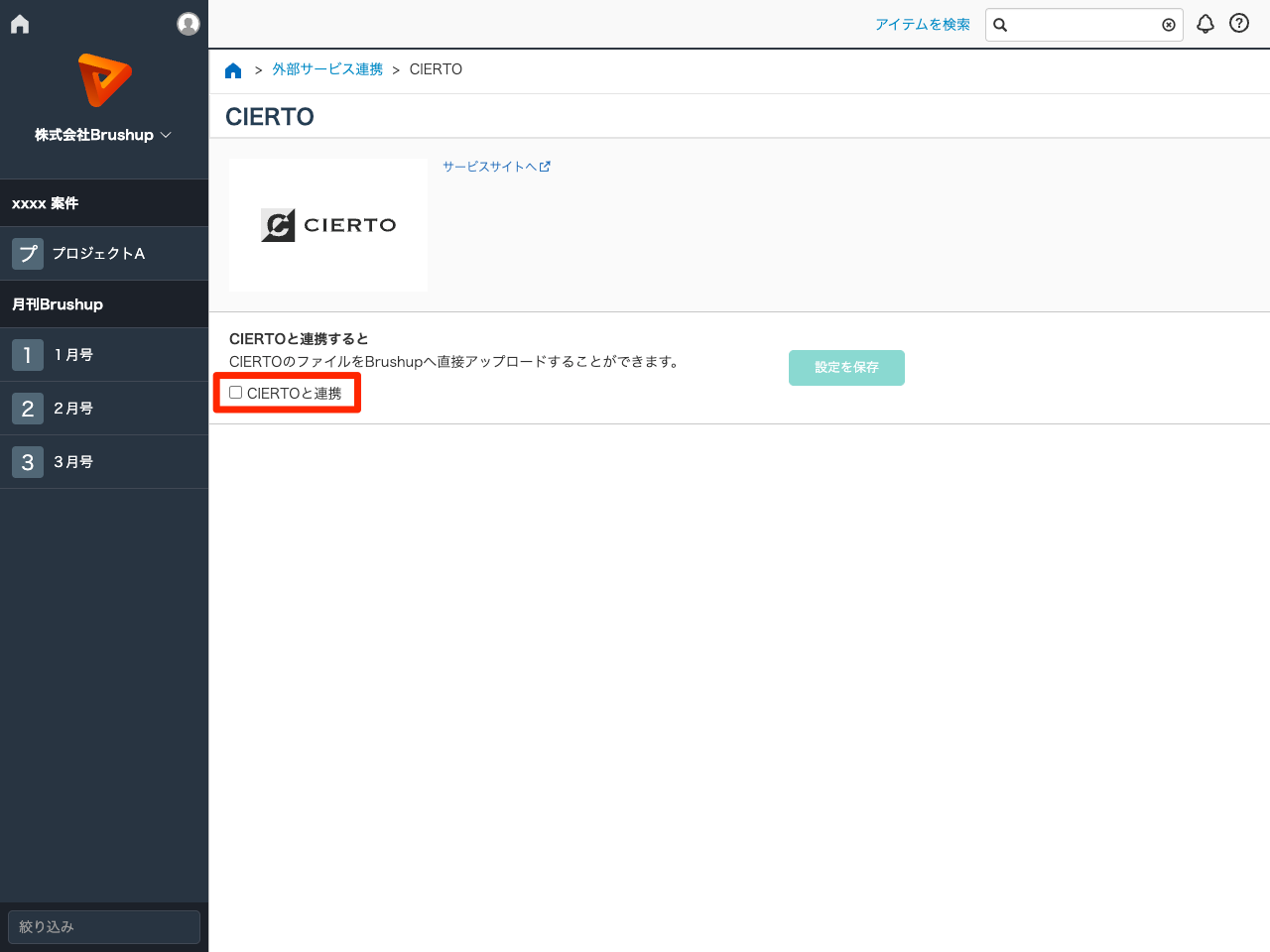
Task: Open the notifications bell
Action: pyautogui.click(x=1206, y=24)
